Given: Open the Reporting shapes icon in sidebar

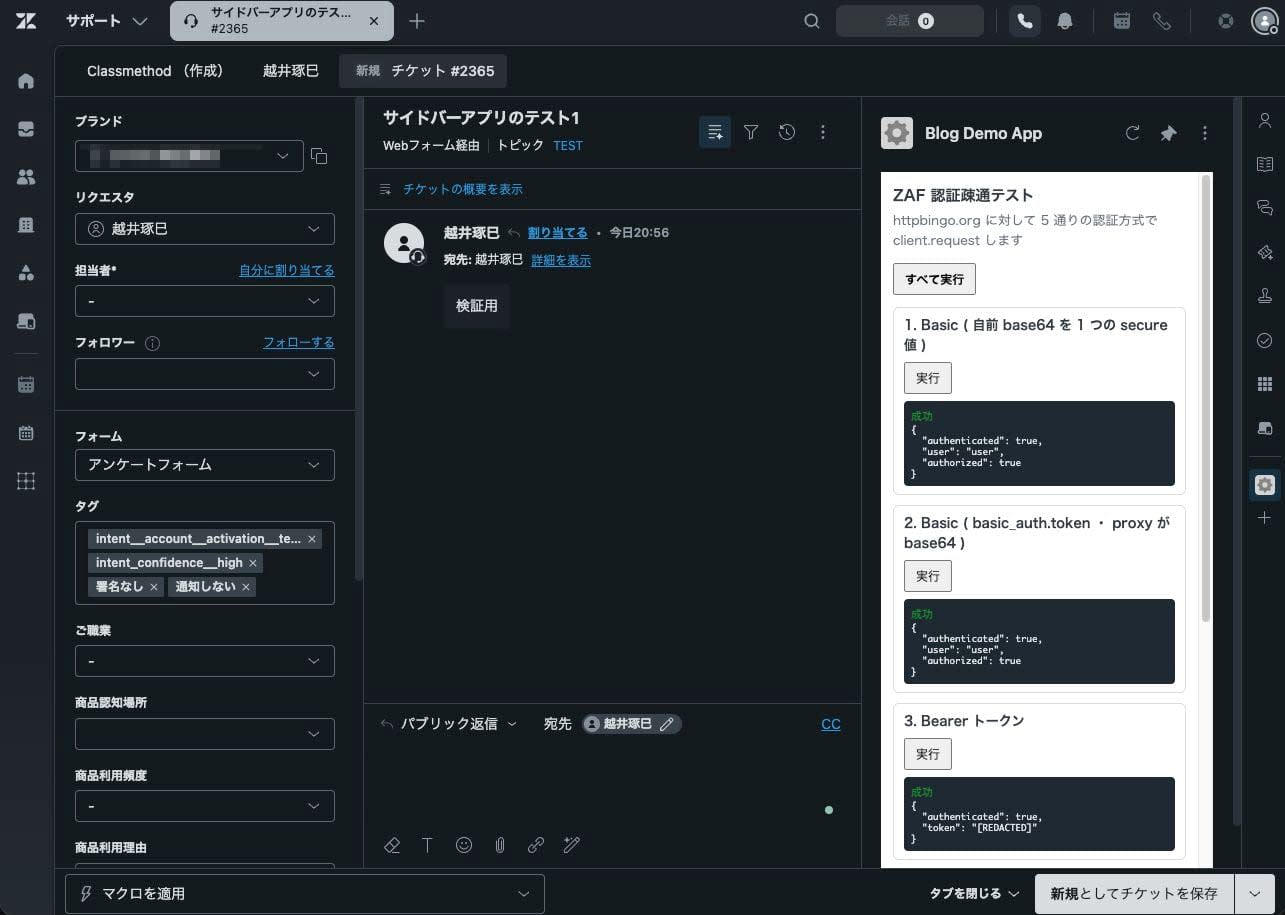Looking at the screenshot, I should (26, 273).
